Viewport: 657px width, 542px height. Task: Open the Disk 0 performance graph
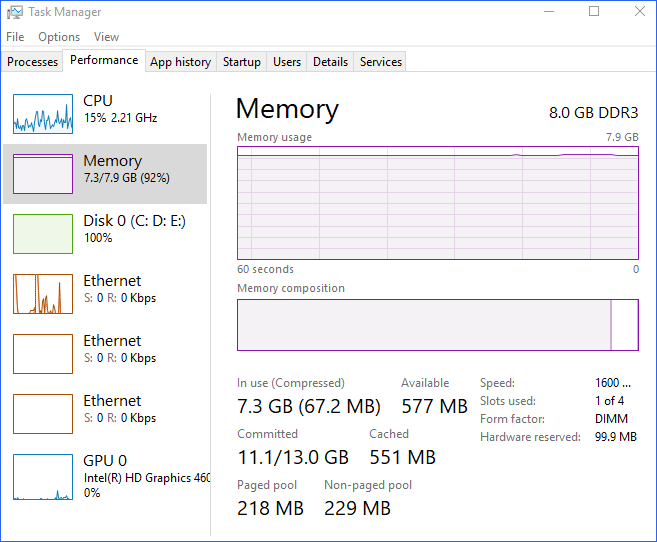click(x=43, y=234)
